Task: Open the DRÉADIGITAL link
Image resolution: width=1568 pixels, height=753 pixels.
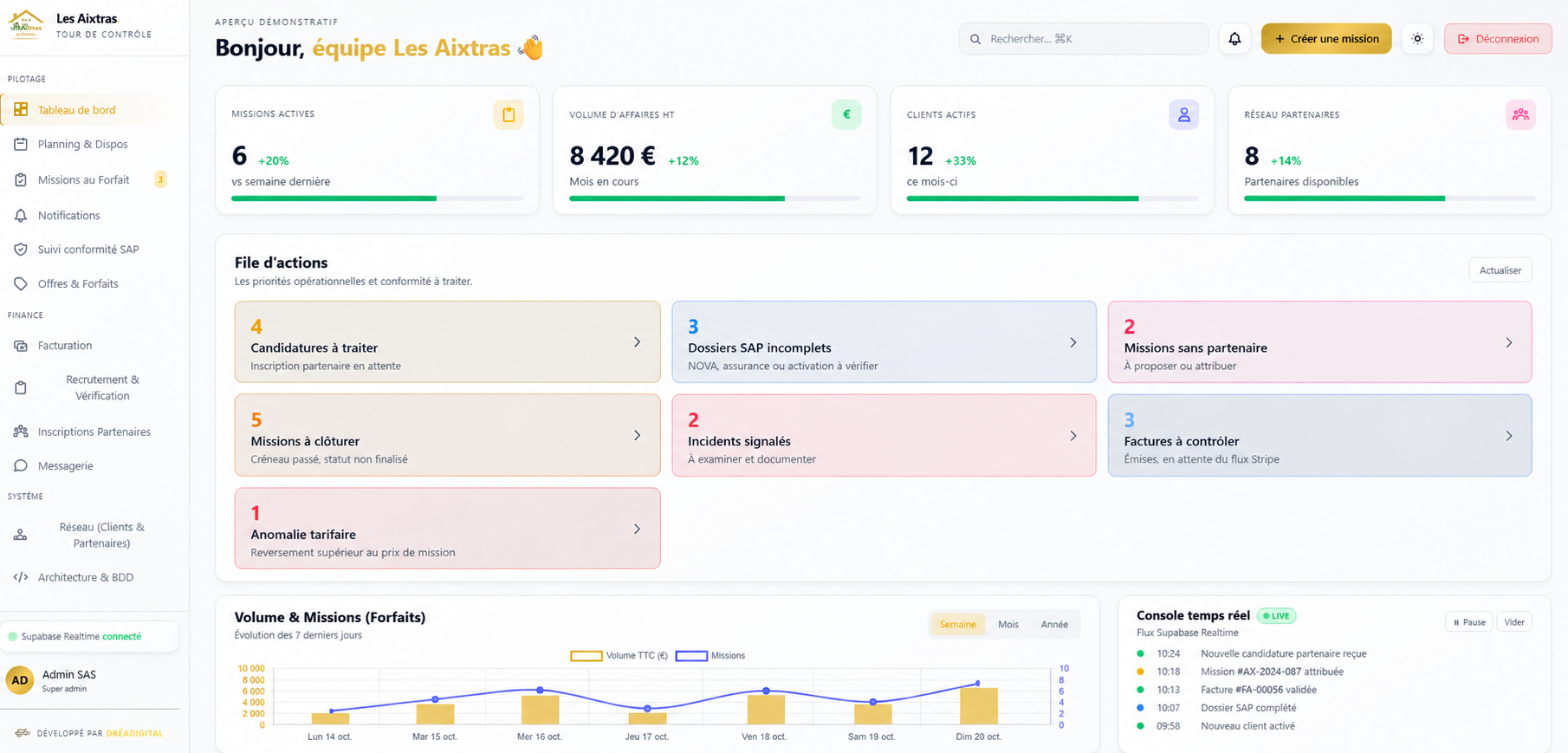Action: [x=134, y=733]
